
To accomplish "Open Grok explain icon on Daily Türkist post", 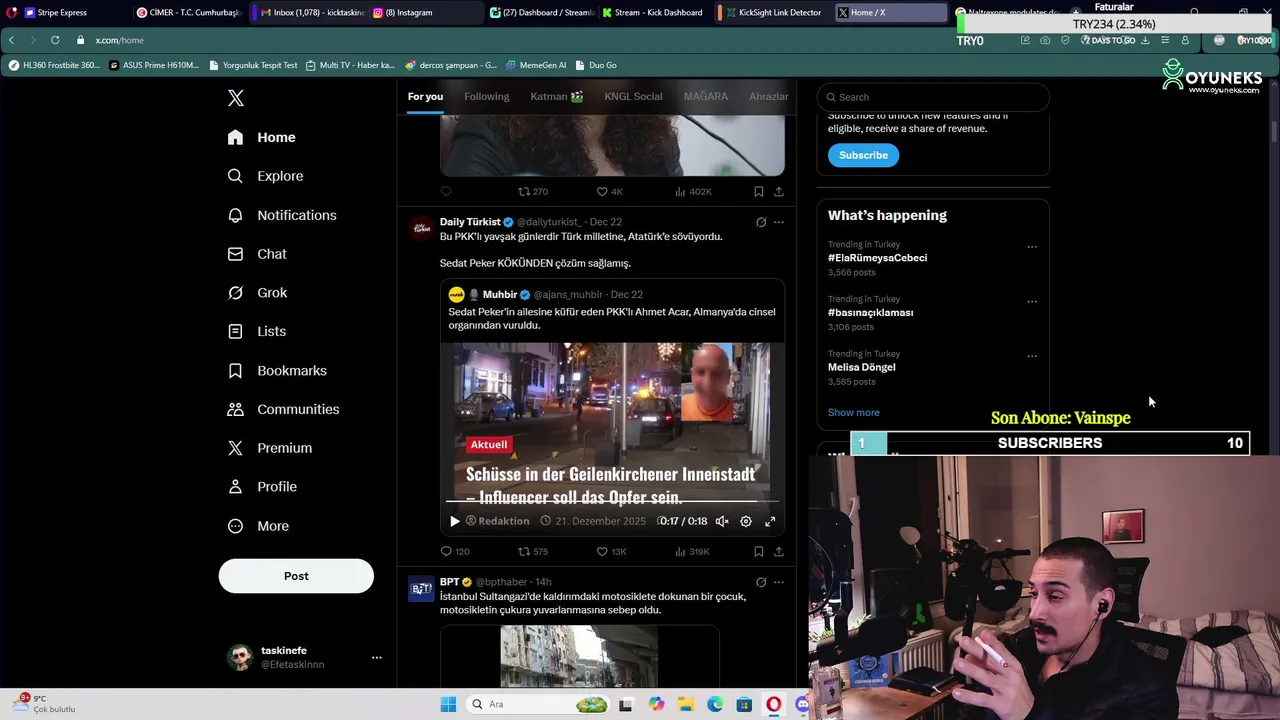I will (761, 222).
